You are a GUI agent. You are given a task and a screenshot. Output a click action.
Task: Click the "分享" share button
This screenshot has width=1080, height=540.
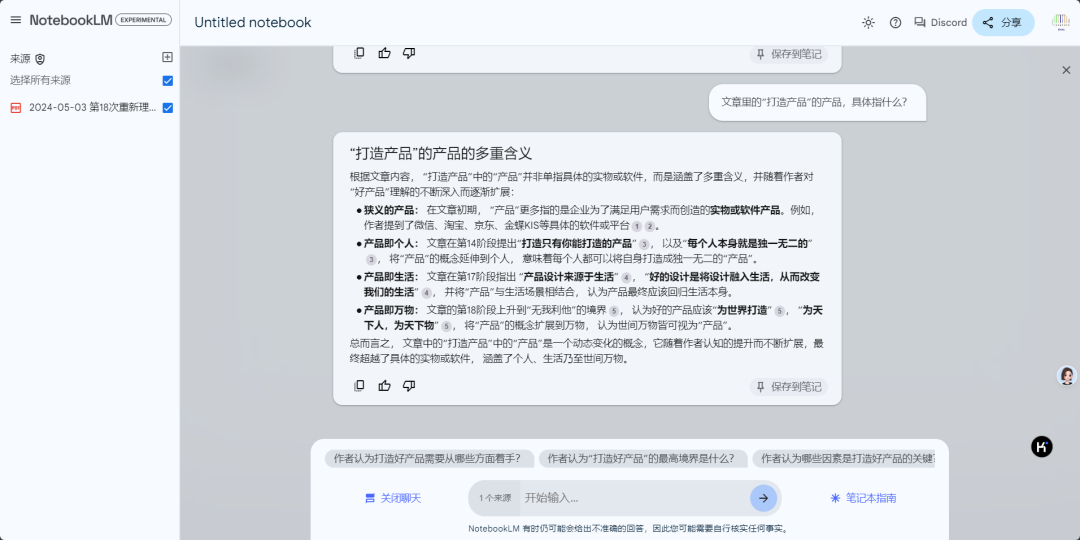point(1002,22)
